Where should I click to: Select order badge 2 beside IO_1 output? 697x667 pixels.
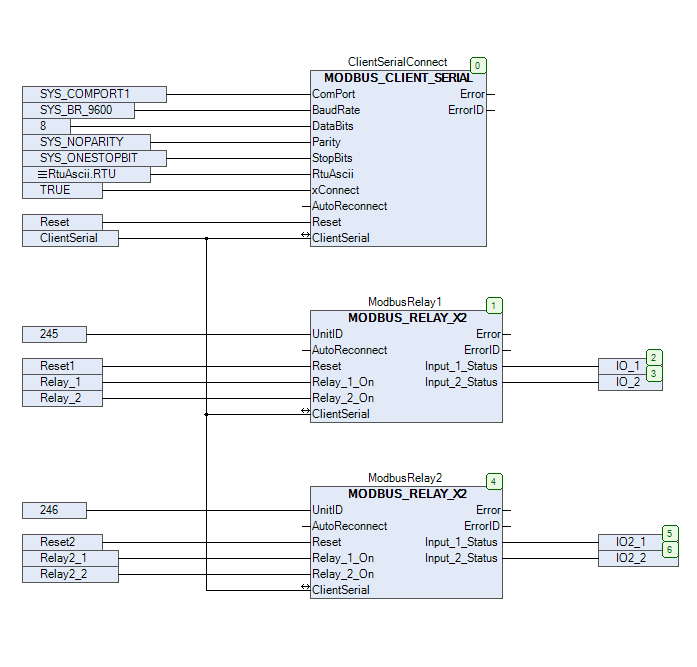(654, 358)
